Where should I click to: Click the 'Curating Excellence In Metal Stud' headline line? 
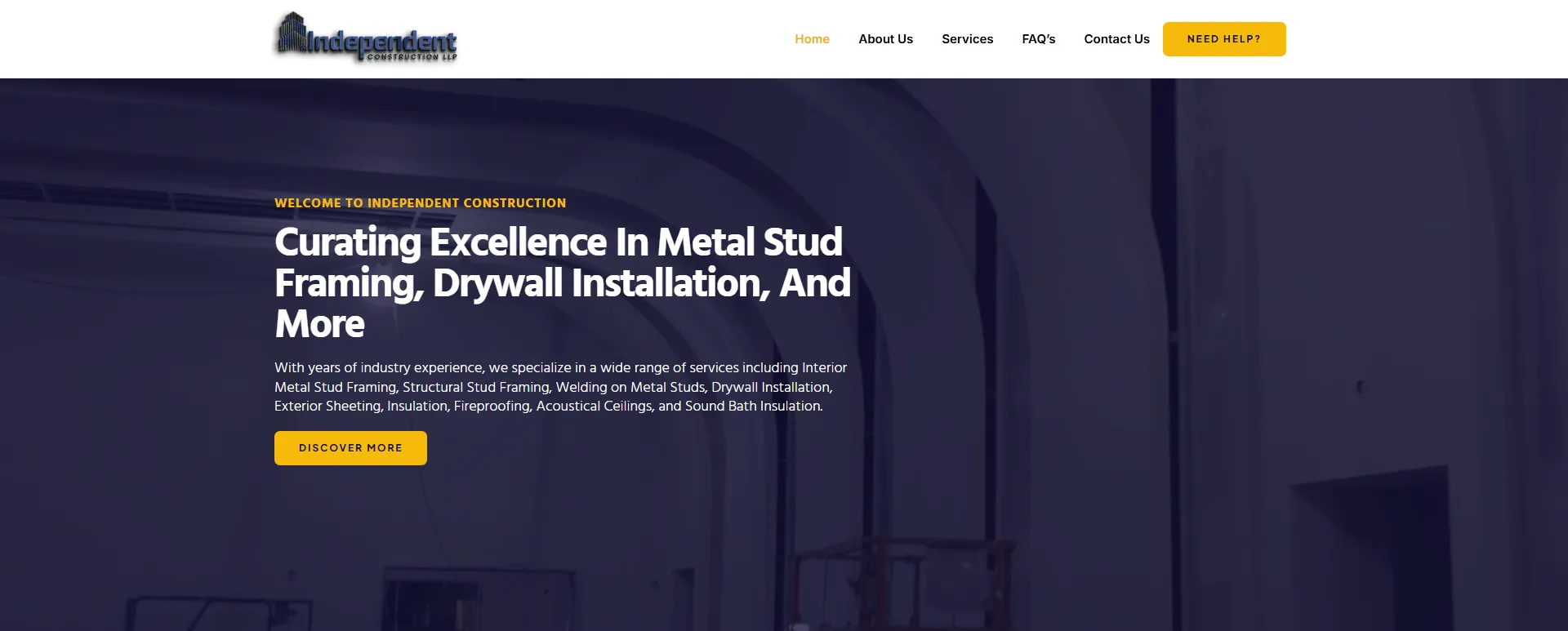tap(558, 242)
